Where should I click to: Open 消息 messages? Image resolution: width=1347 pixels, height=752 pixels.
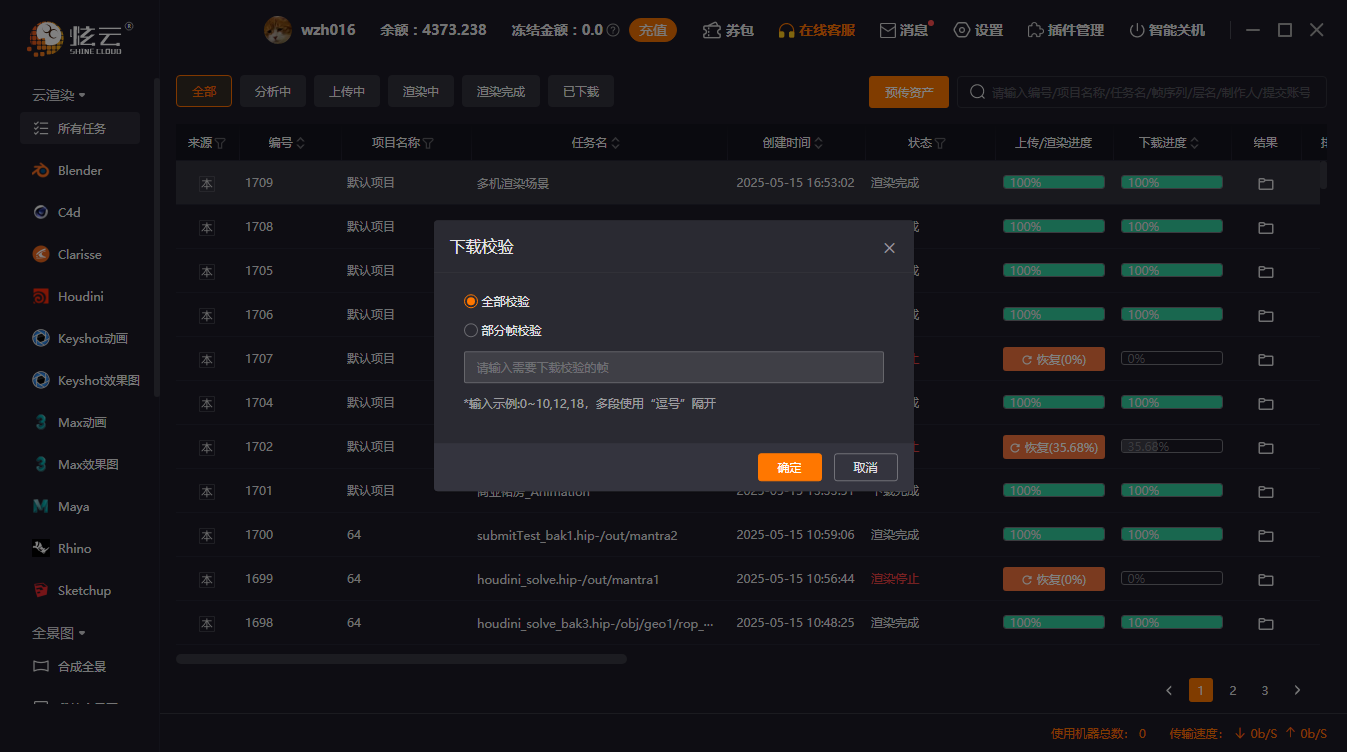coord(905,30)
